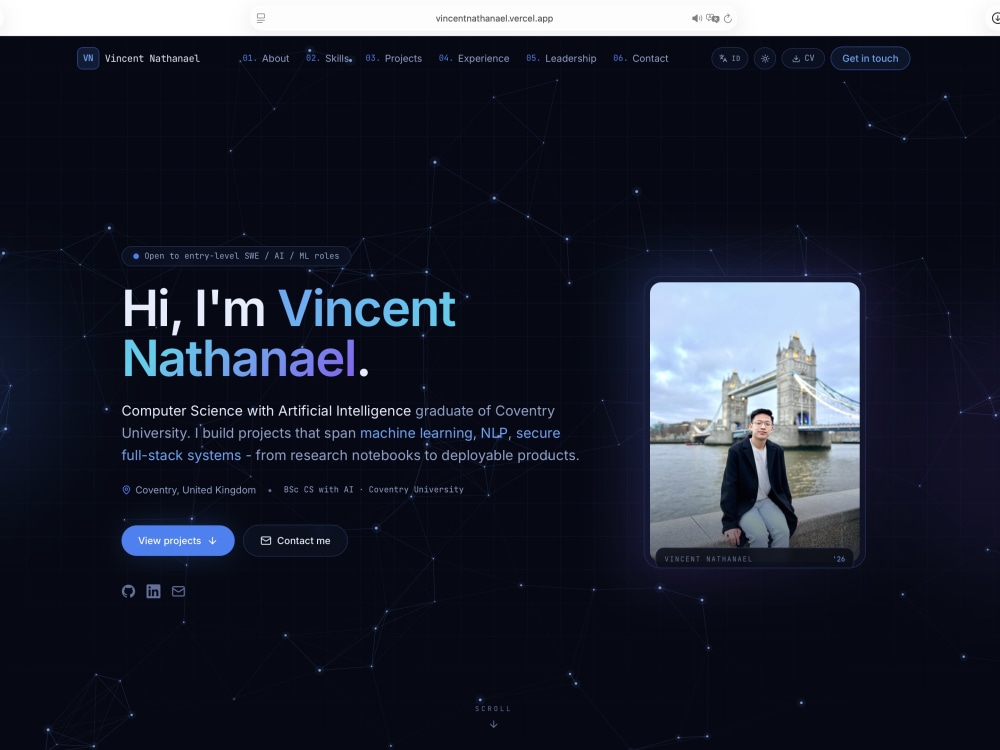Click the email envelope social icon
The image size is (1000, 750).
[179, 591]
